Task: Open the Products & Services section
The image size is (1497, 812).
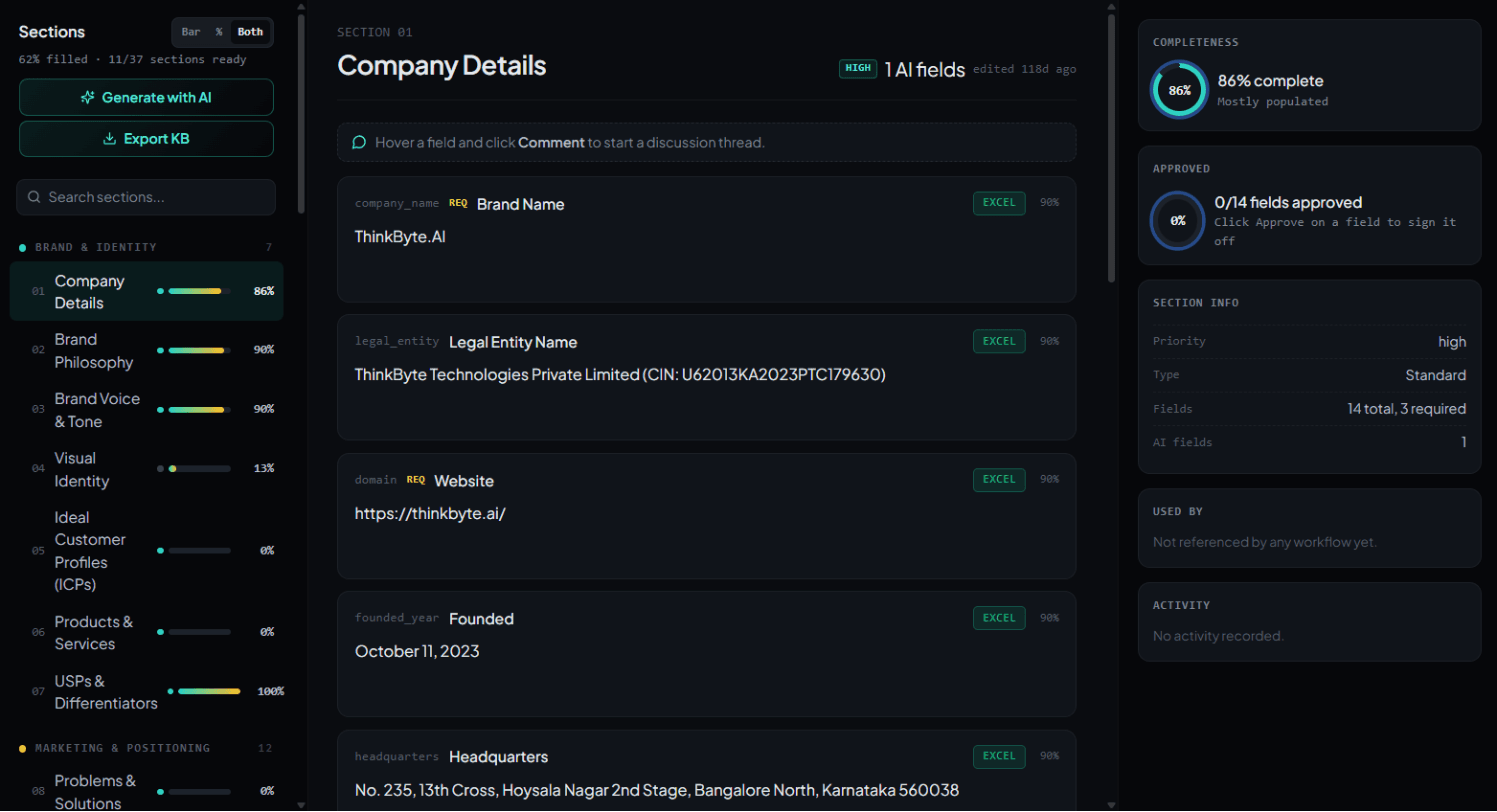Action: click(146, 633)
